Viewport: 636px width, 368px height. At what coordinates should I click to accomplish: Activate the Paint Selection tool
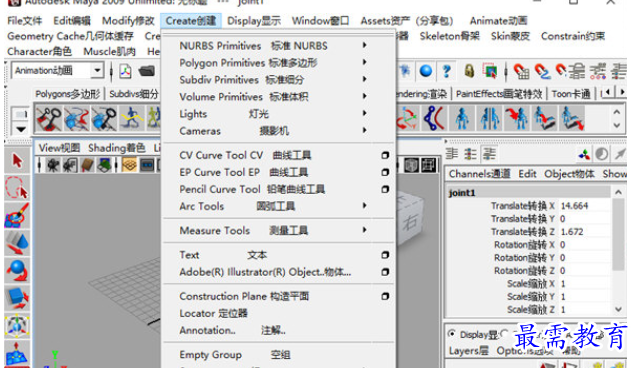pos(17,215)
